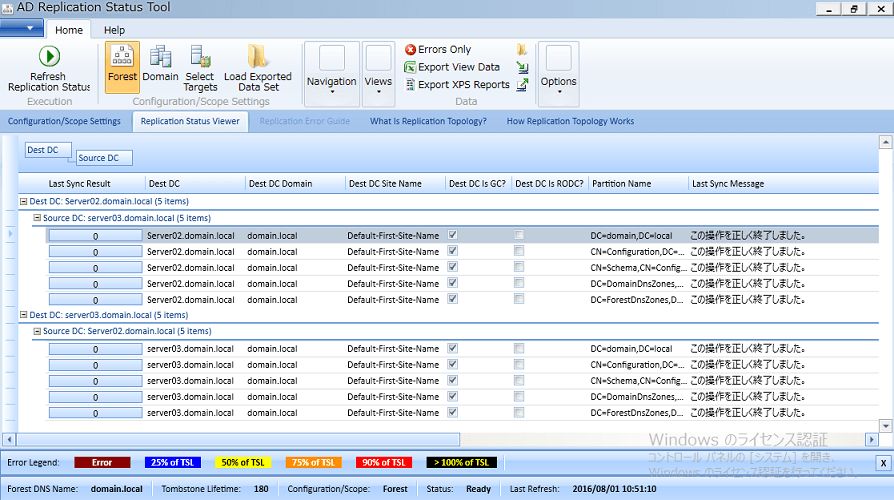
Task: Choose the Domain scope icon
Action: click(160, 58)
